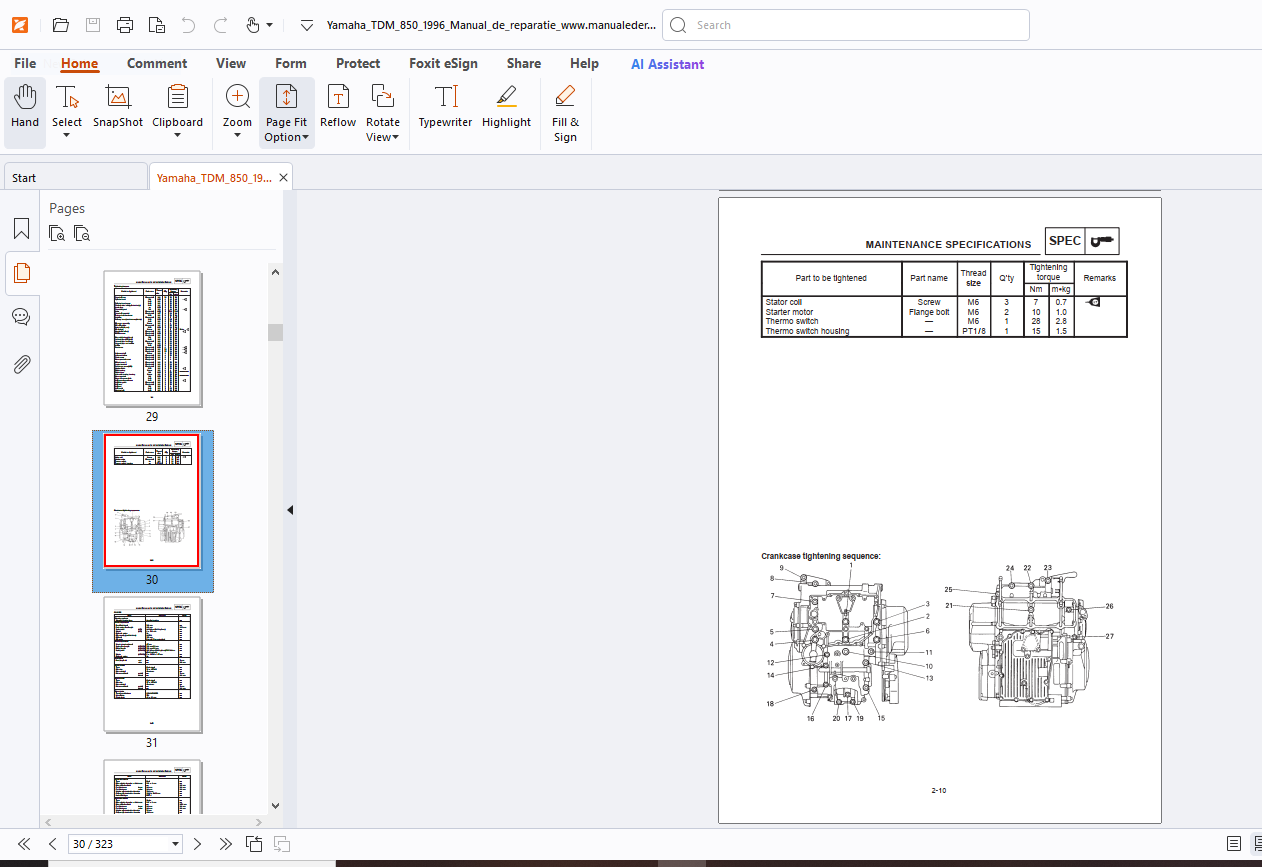The height and width of the screenshot is (867, 1262).
Task: Switch to the Protect ribbon tab
Action: (x=358, y=63)
